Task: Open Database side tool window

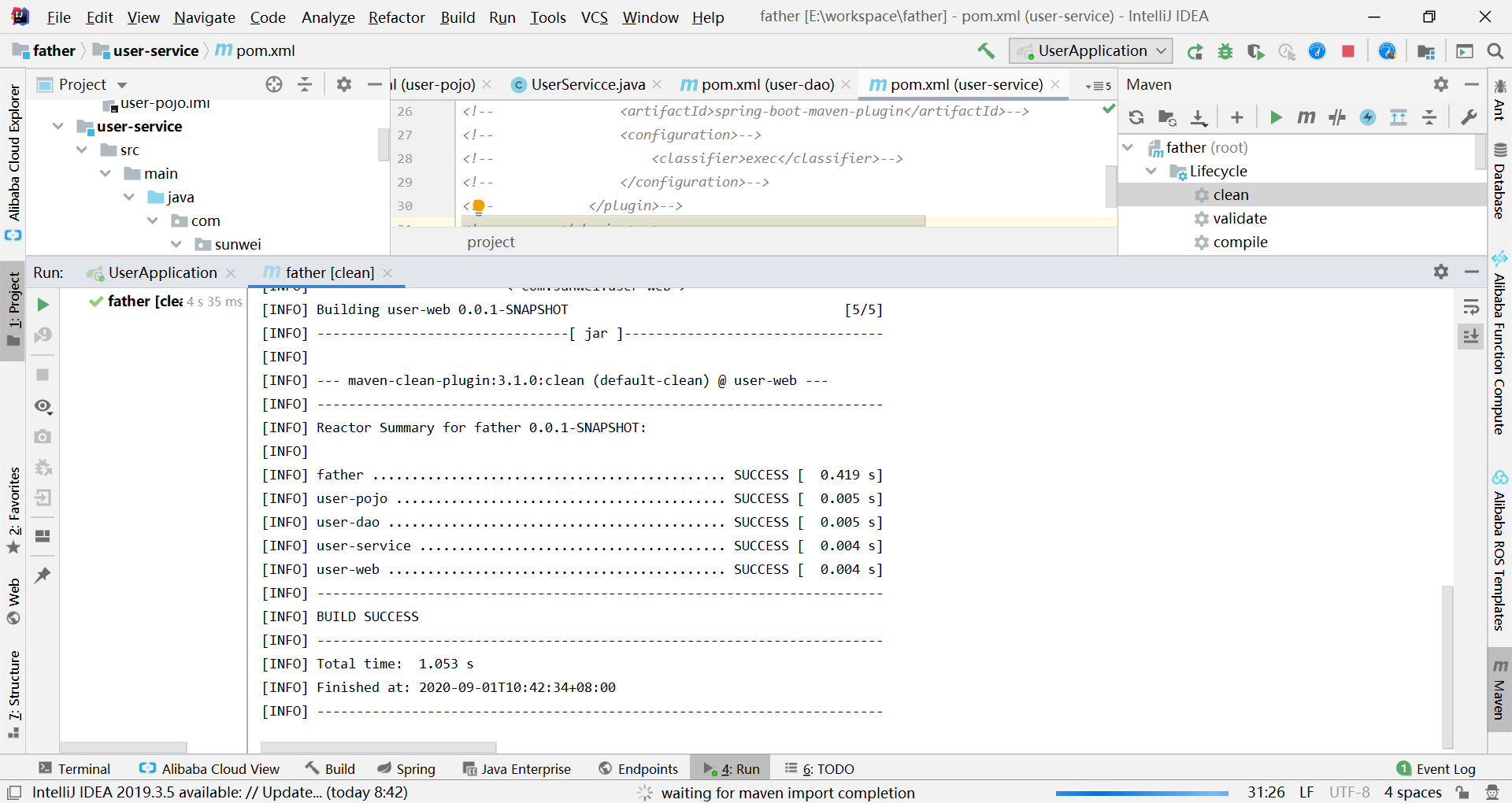Action: [1499, 181]
